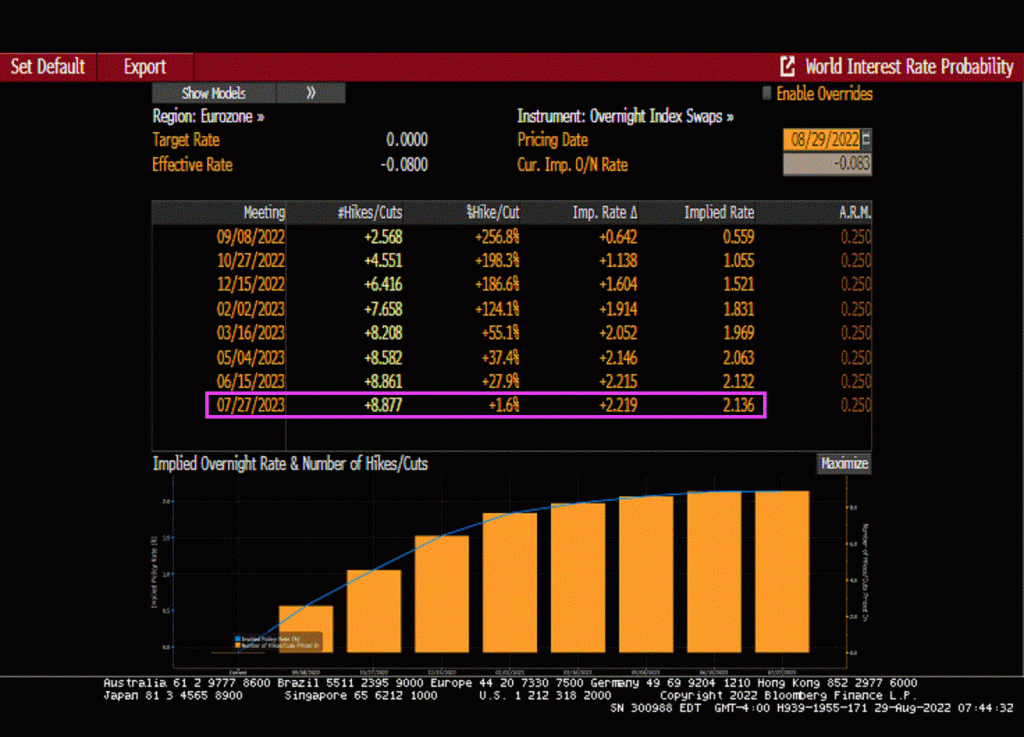
Task: Open the Instrument: Overnight Index Swaps selector
Action: pyautogui.click(x=625, y=117)
